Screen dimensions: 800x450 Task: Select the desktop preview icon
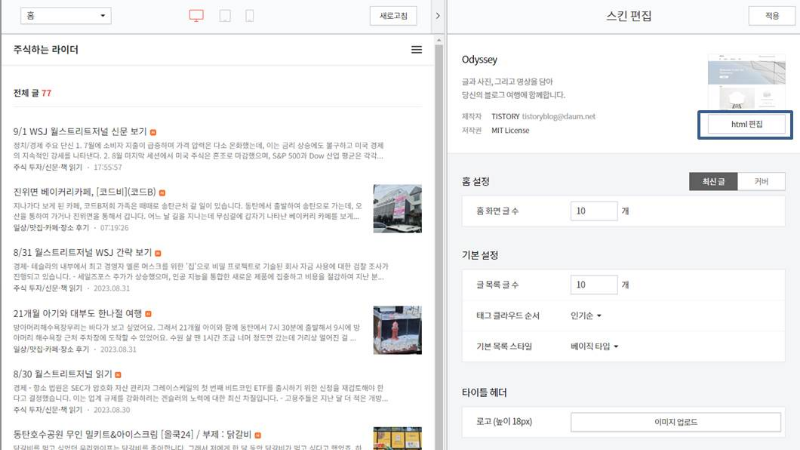click(196, 15)
